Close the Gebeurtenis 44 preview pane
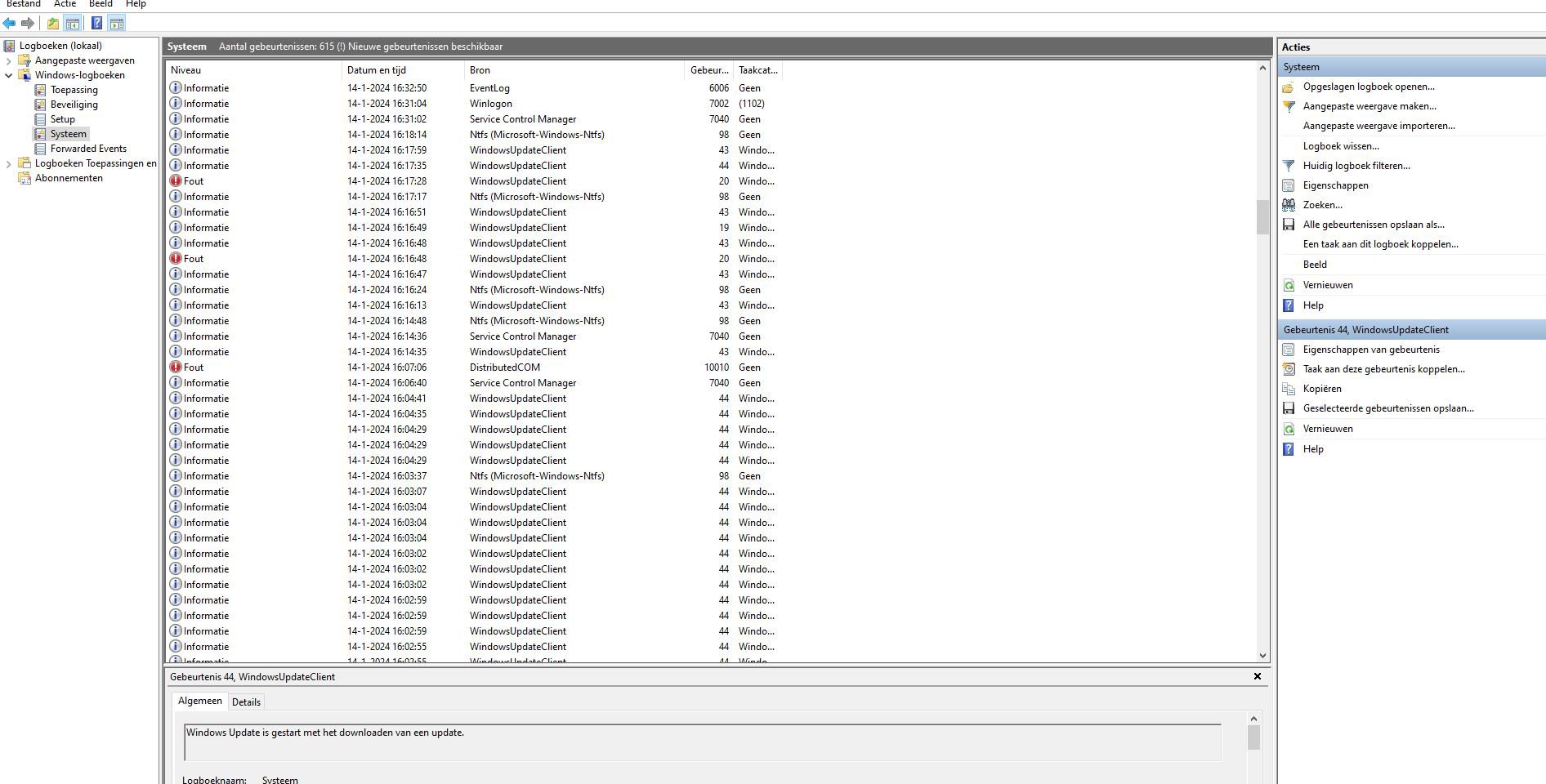Viewport: 1546px width, 784px height. (x=1258, y=676)
